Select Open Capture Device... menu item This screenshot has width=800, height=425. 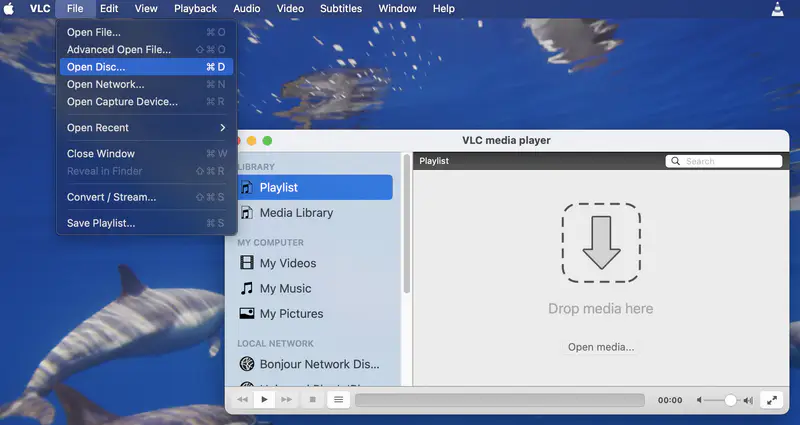tap(146, 102)
